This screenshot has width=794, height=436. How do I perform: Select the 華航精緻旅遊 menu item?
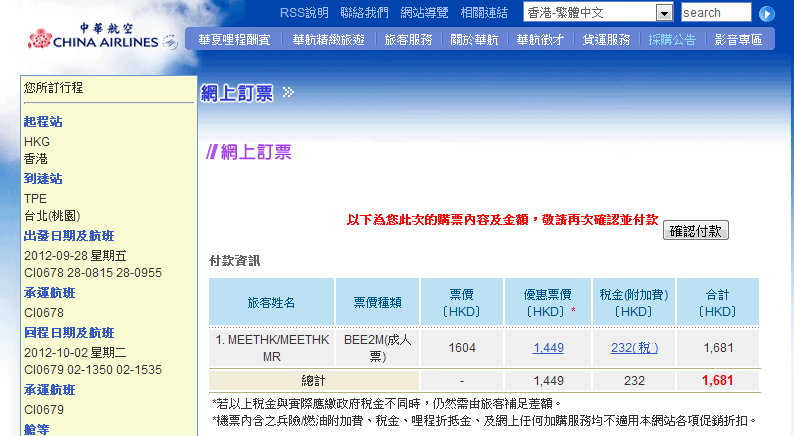329,40
